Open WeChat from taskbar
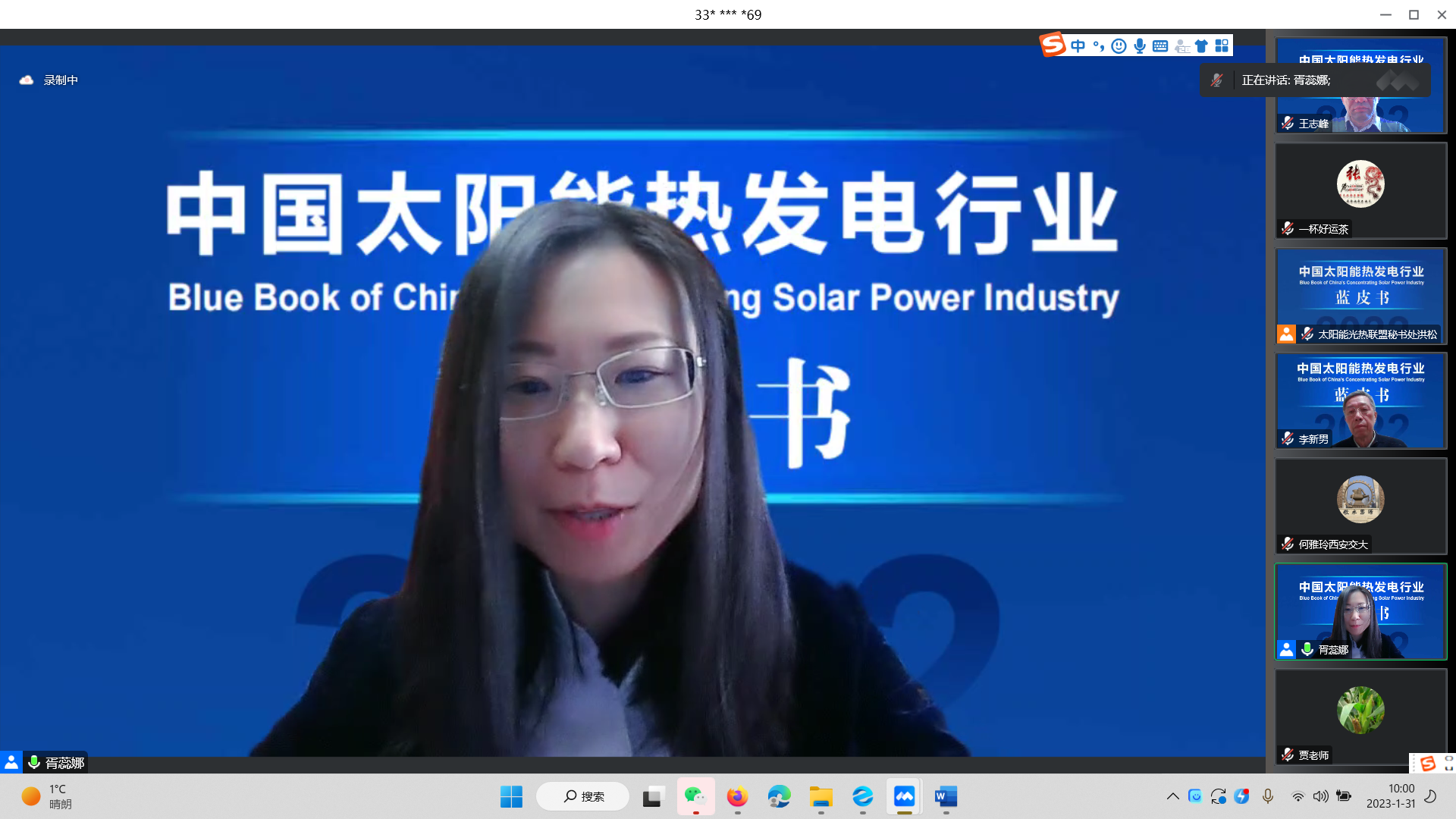This screenshot has height=819, width=1456. (x=695, y=796)
